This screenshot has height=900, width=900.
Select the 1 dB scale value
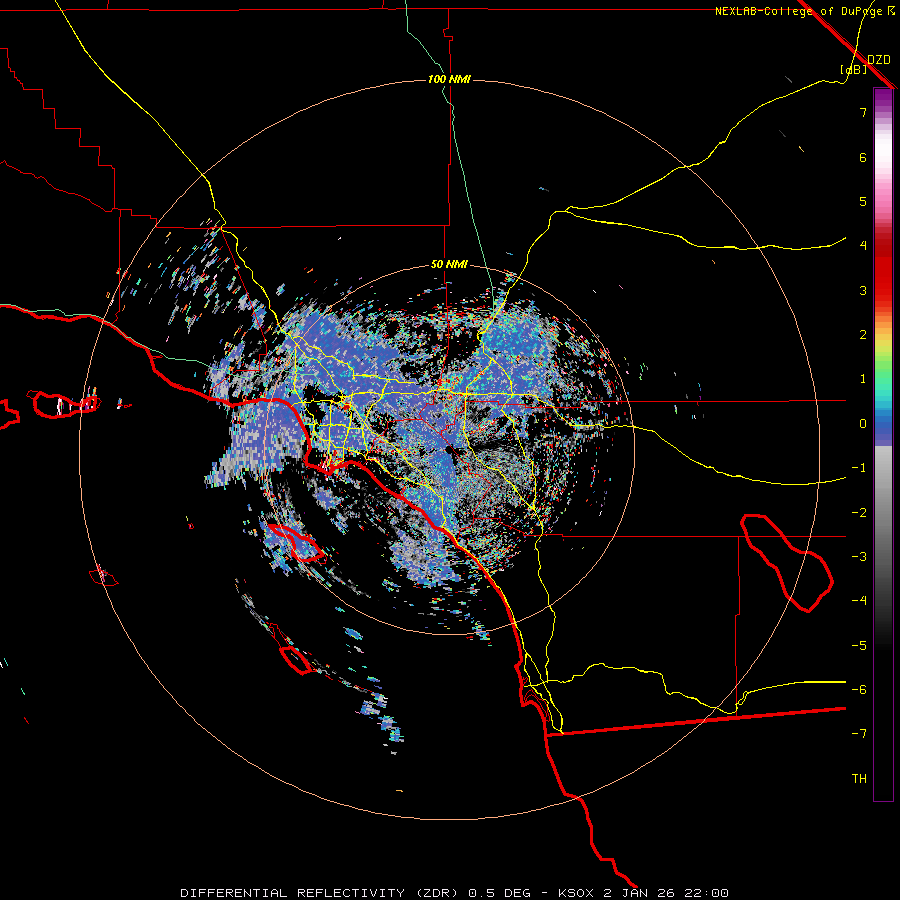863,379
